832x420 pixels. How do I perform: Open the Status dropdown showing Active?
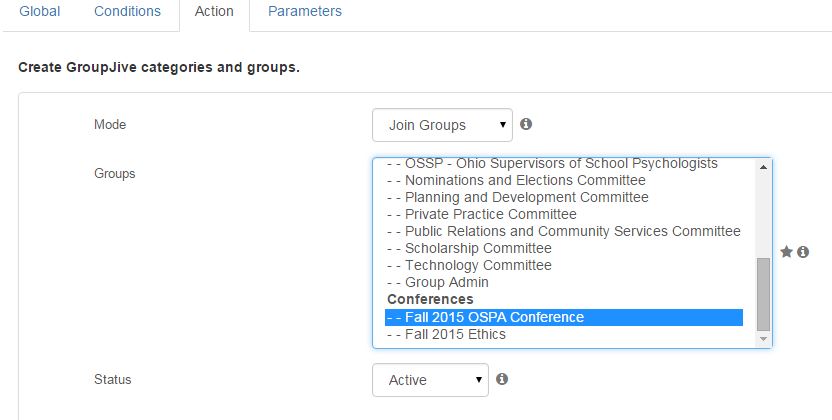pos(430,380)
